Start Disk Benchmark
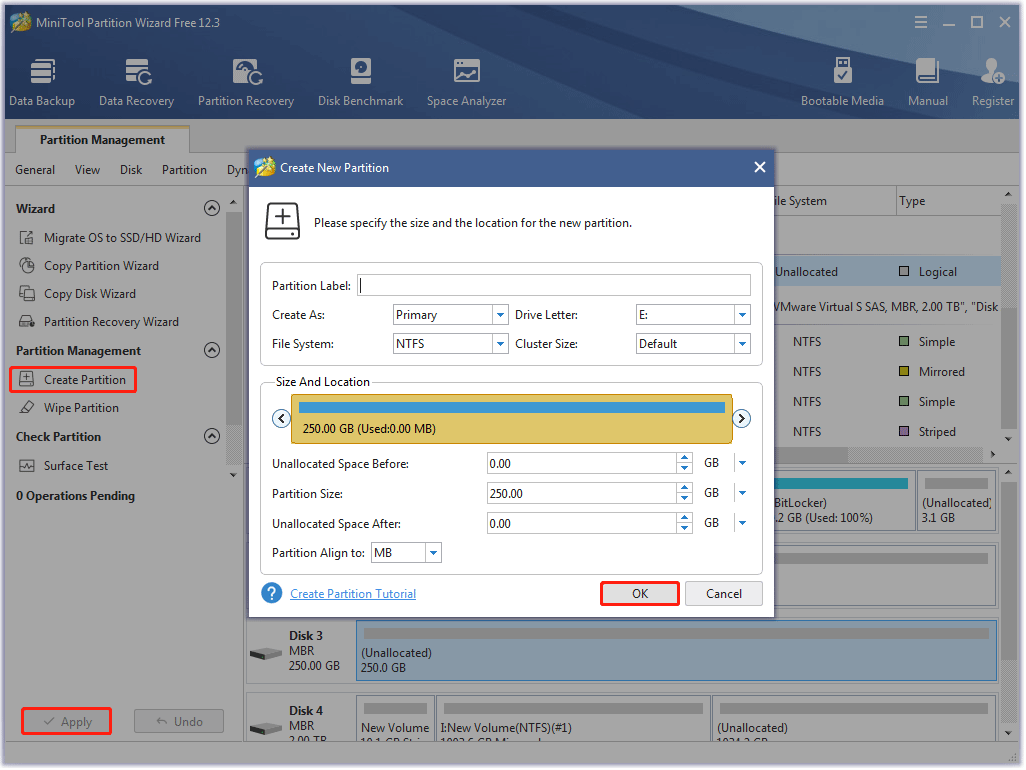 point(360,80)
